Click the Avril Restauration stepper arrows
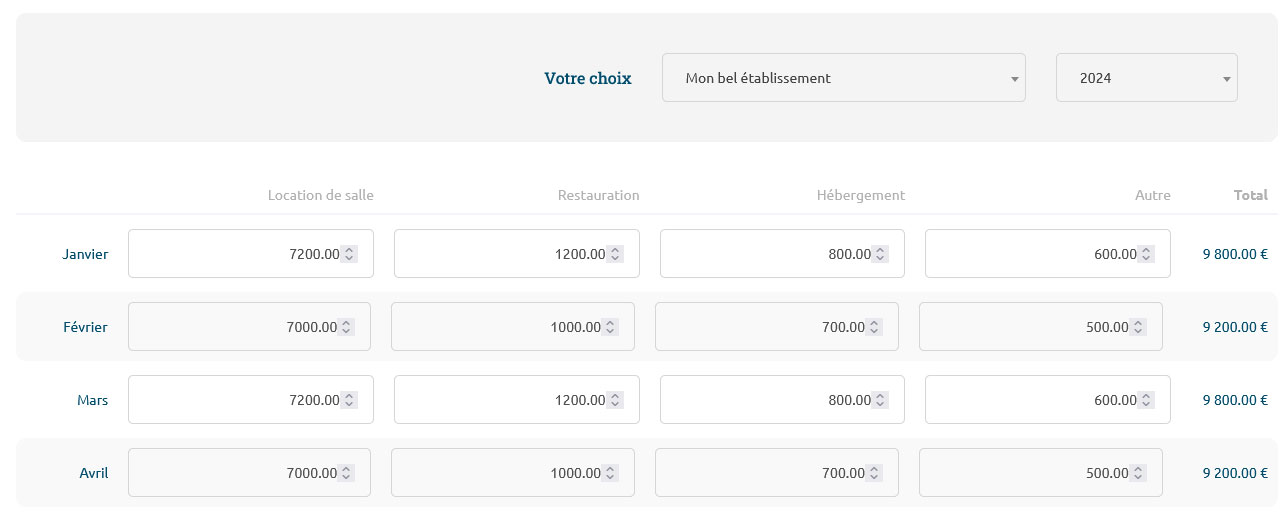This screenshot has width=1287, height=516. click(x=610, y=473)
